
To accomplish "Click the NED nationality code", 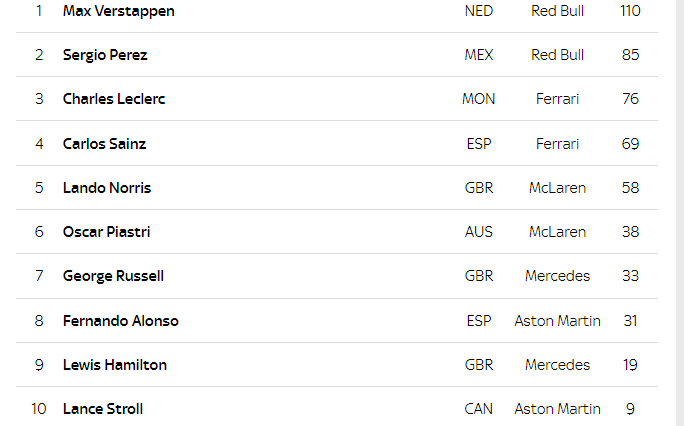I will pyautogui.click(x=479, y=11).
